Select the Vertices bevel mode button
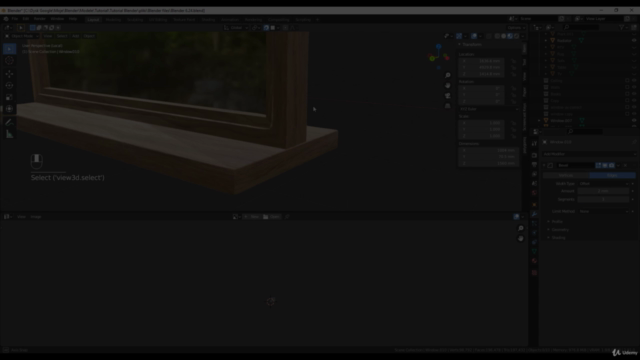 (x=566, y=176)
